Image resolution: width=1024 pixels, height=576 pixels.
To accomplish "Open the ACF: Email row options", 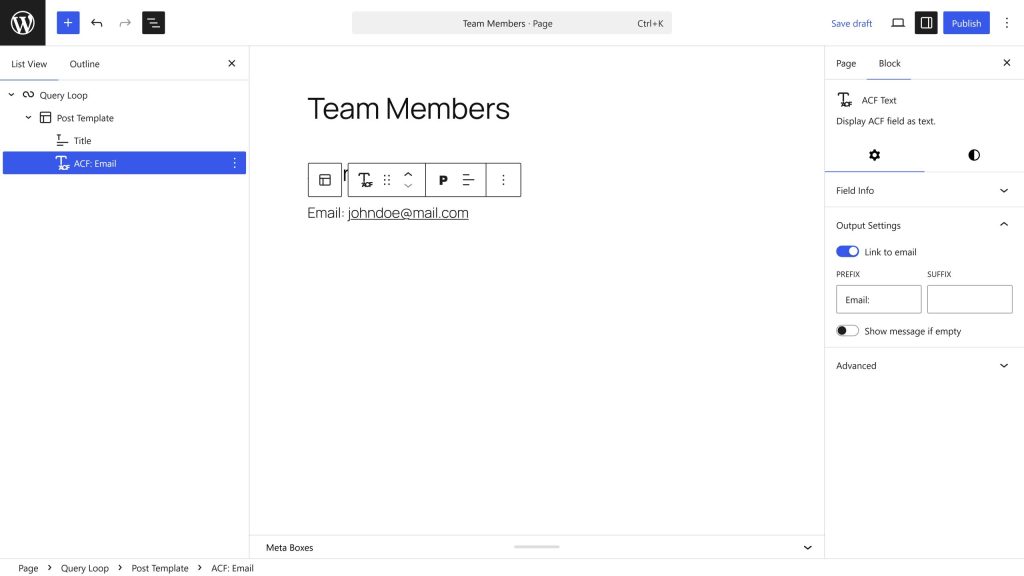I will pos(234,163).
